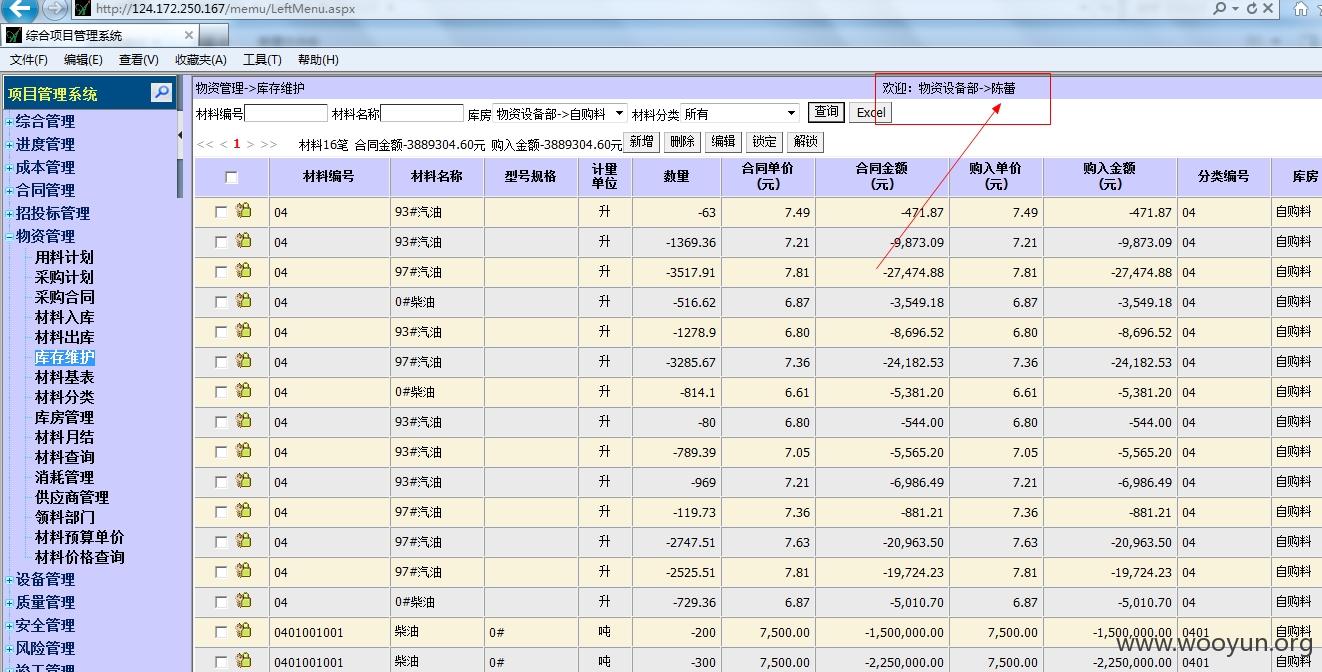Viewport: 1322px width, 672px height.
Task: Toggle the select-all checkbox in table header
Action: [232, 178]
